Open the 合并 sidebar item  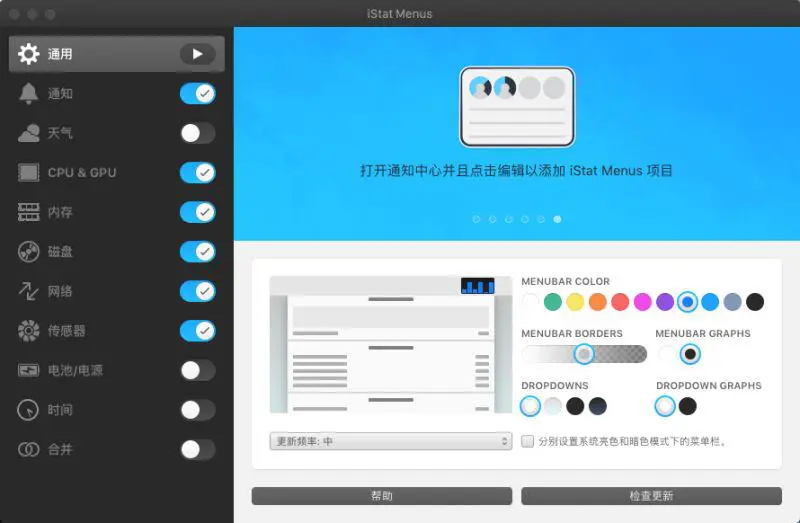[x=60, y=450]
